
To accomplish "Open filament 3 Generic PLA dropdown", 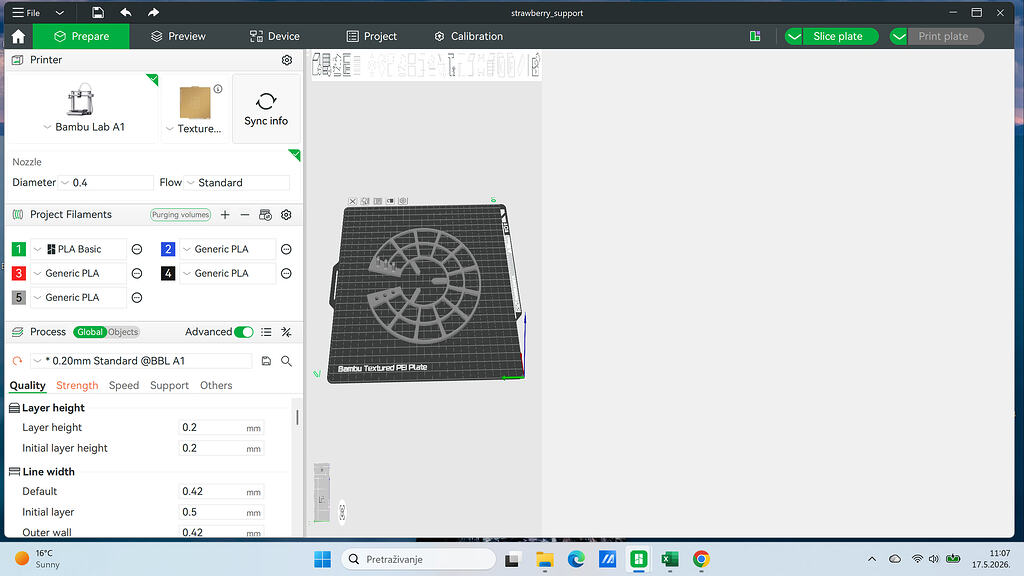I will coord(78,273).
